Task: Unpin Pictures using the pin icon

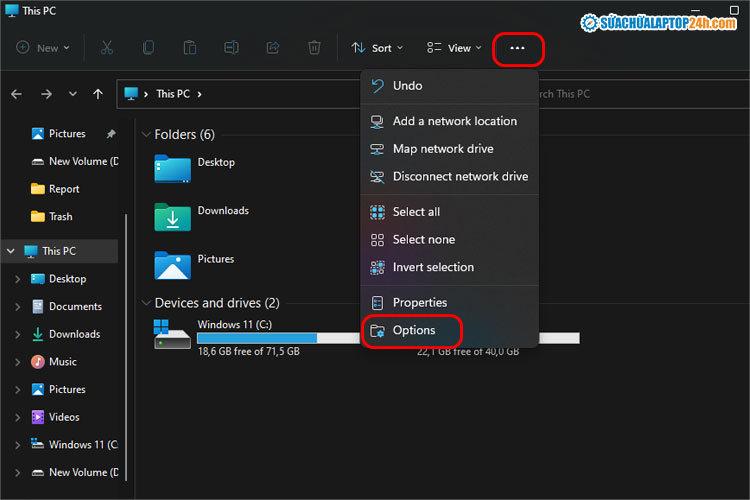Action: [111, 134]
